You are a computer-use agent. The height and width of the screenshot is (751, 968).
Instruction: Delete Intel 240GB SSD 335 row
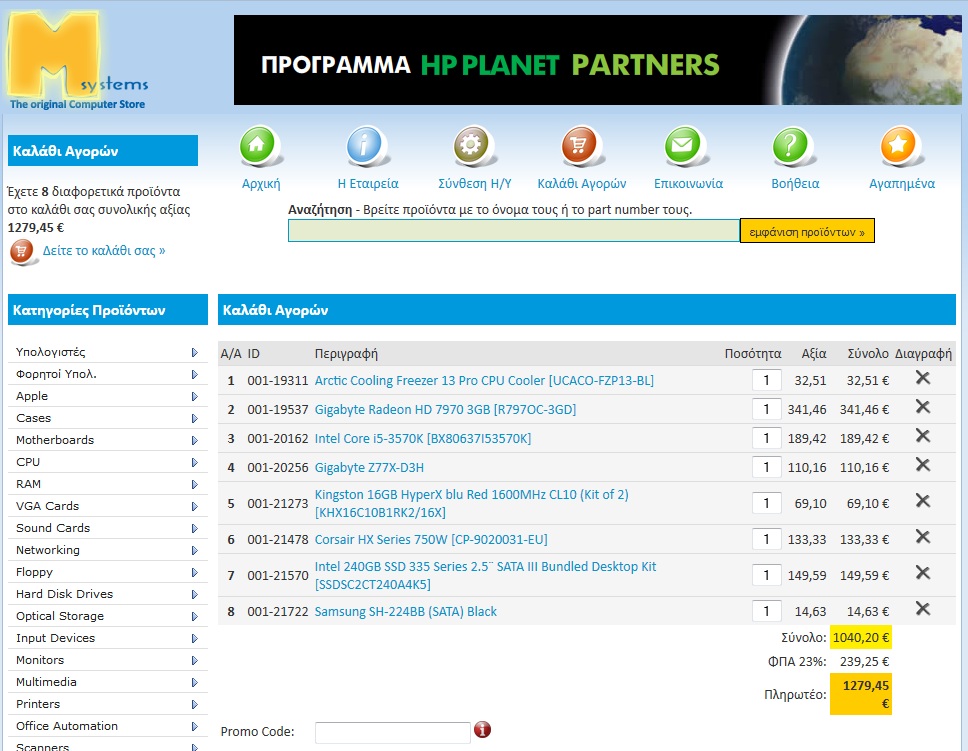pyautogui.click(x=922, y=573)
